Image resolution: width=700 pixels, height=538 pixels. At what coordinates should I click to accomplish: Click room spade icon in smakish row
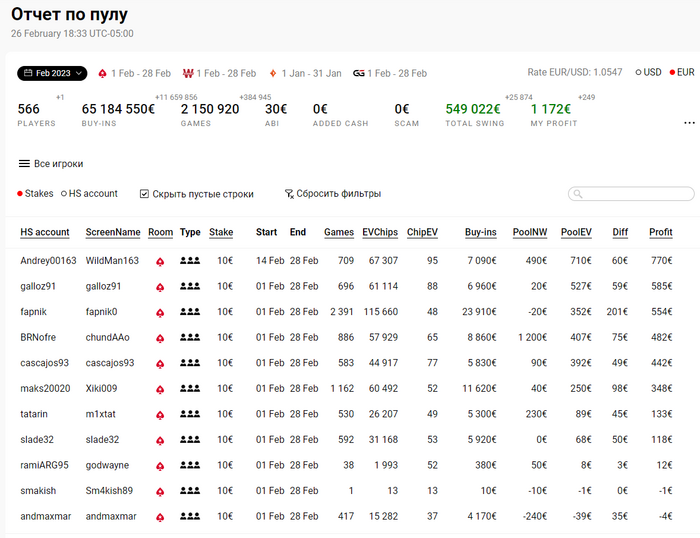[x=160, y=492]
